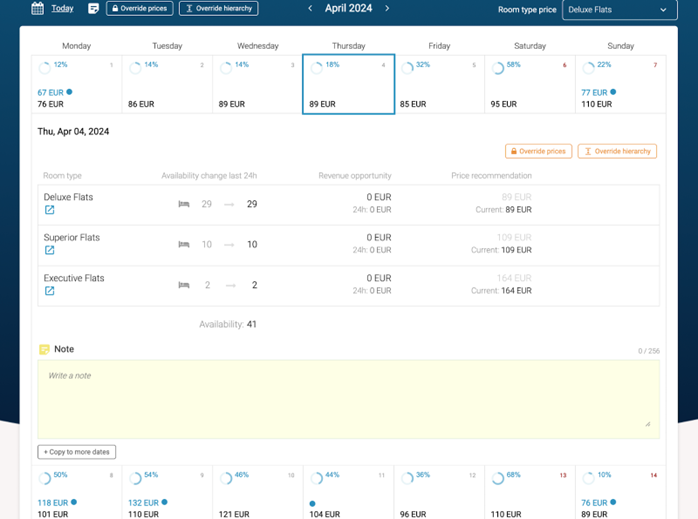Focus the Write a note text area
Screen dimensions: 698x519
coord(349,399)
